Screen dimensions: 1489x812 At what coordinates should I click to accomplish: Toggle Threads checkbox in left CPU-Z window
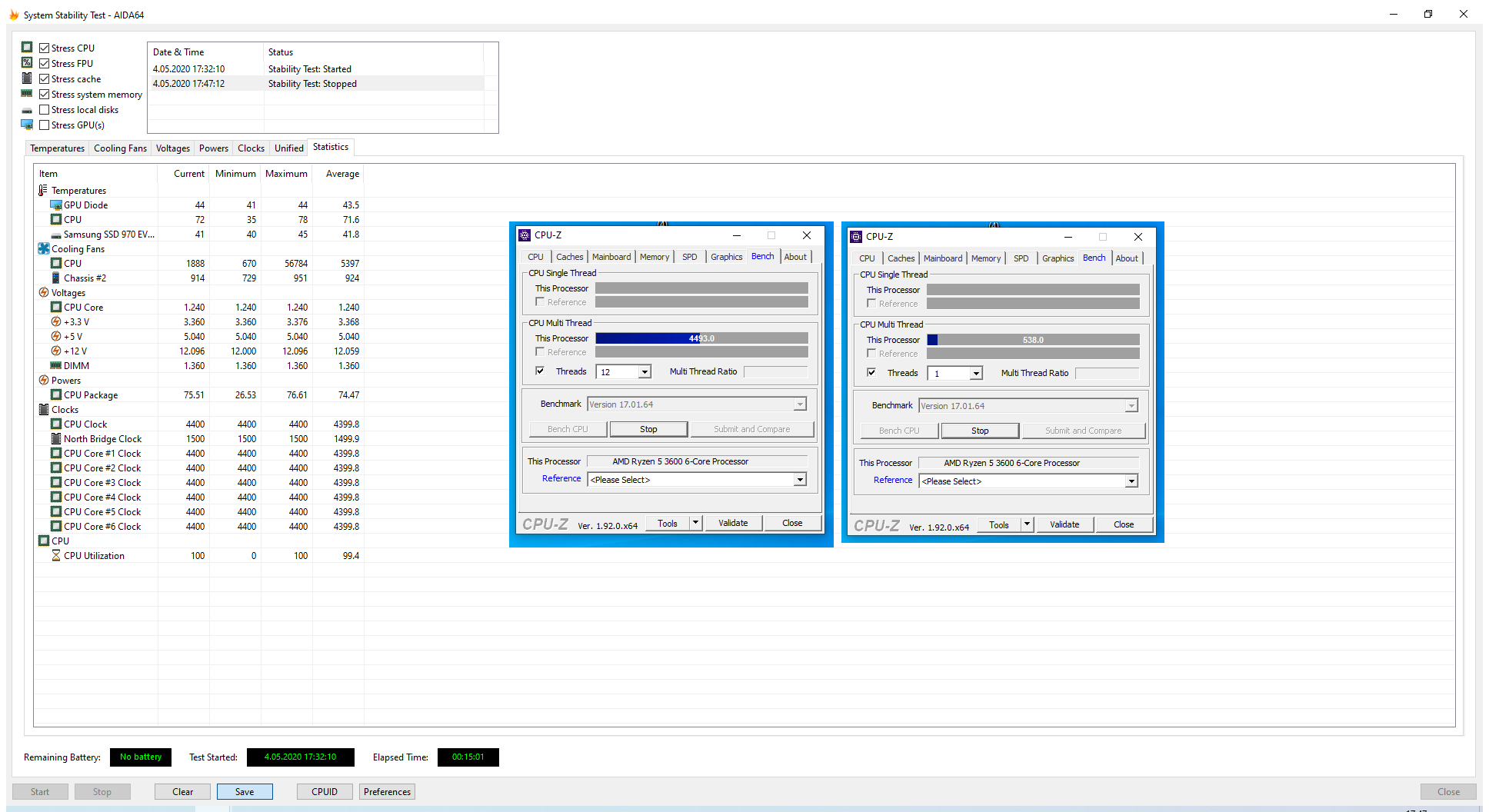[x=540, y=371]
